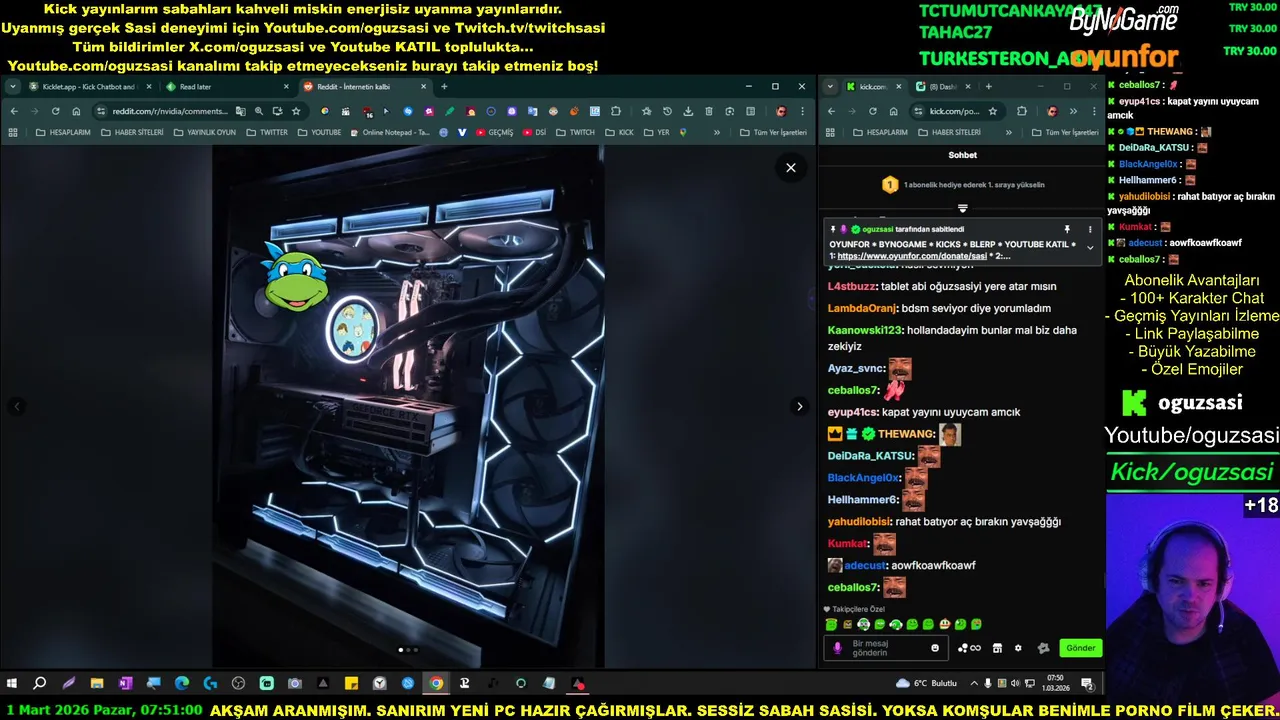
Task: Click the Sohbet chat header
Action: click(962, 155)
